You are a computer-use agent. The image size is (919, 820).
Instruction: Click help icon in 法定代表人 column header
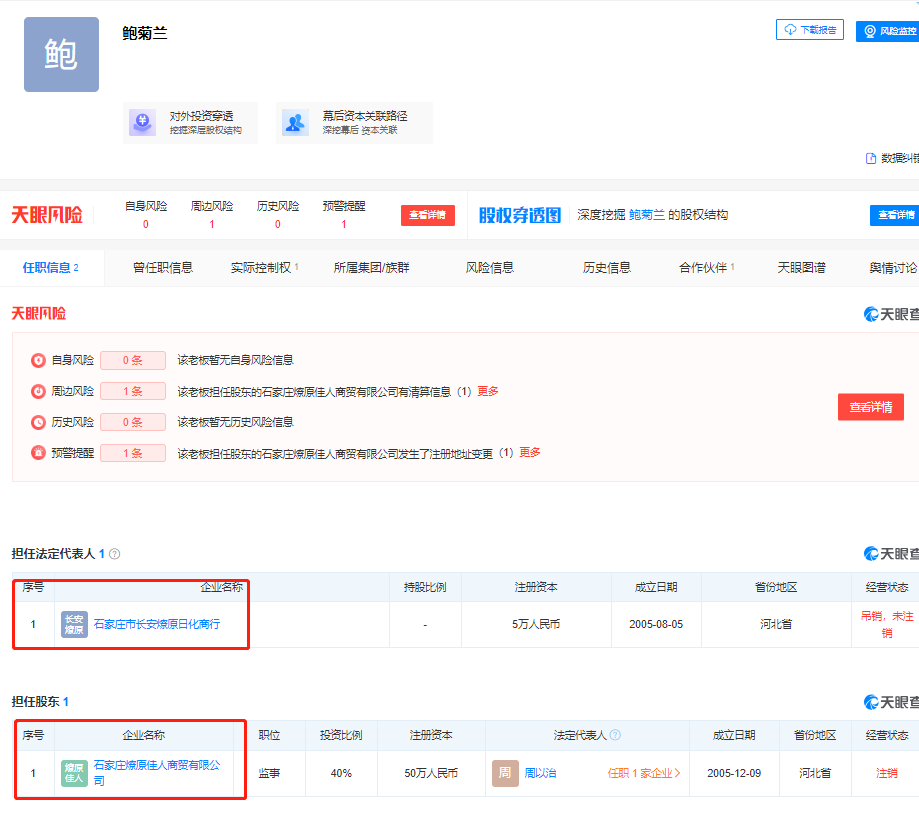(615, 735)
